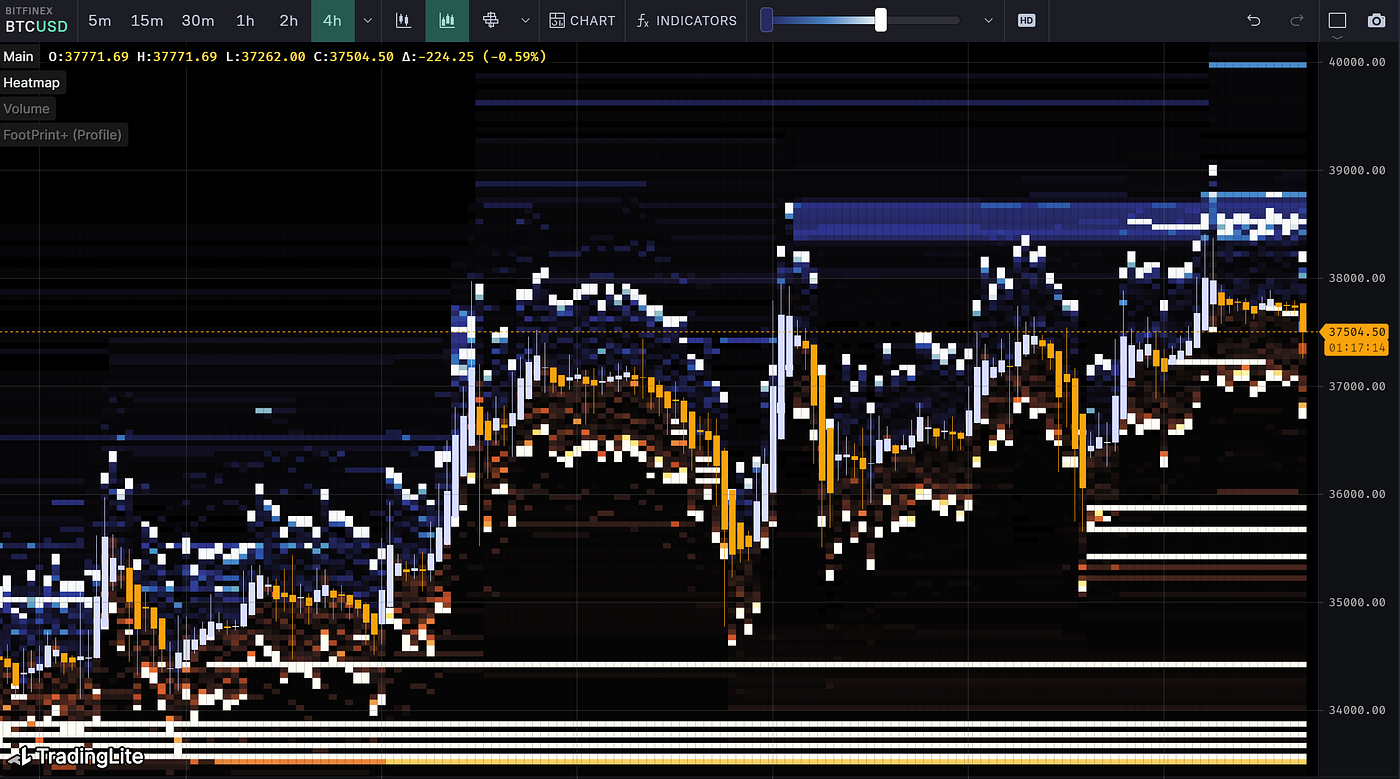Image resolution: width=1400 pixels, height=779 pixels.
Task: Toggle the HD mode button
Action: [1026, 20]
